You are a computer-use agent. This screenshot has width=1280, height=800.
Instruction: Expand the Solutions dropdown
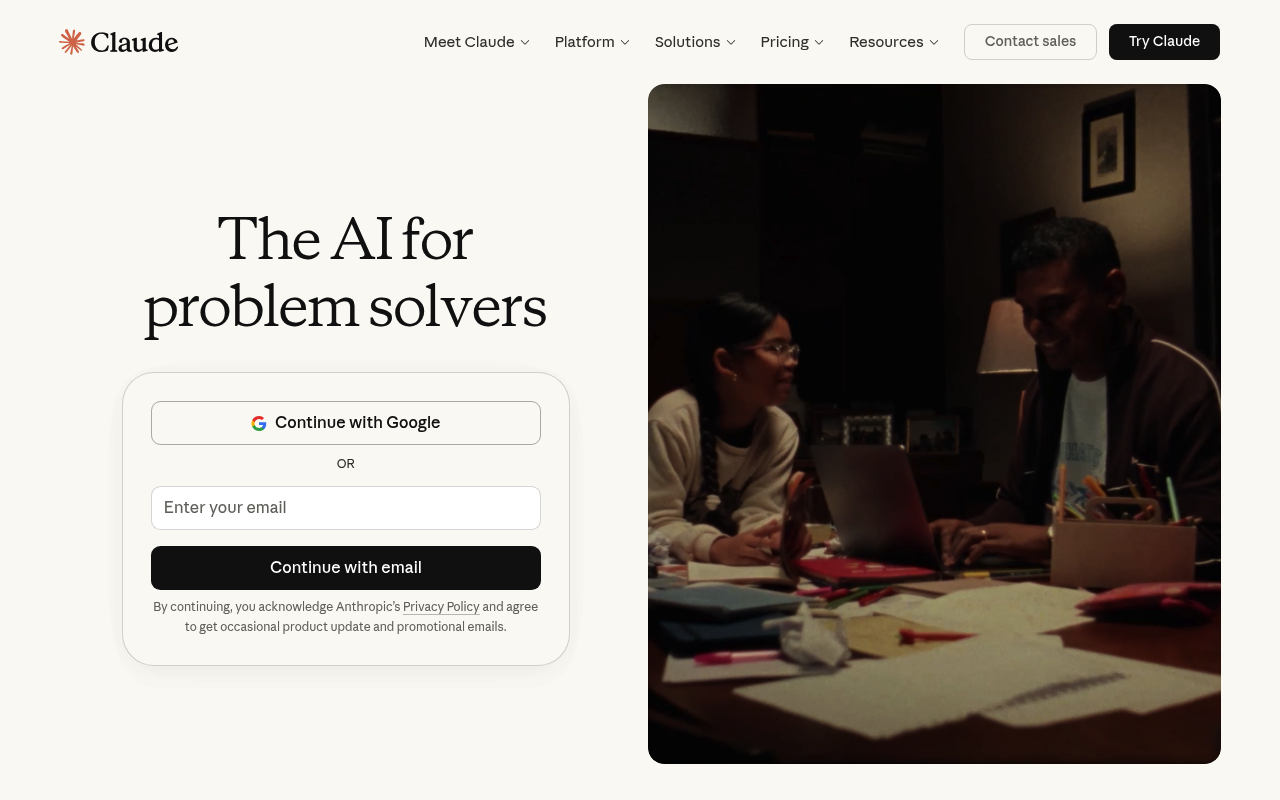pos(695,42)
